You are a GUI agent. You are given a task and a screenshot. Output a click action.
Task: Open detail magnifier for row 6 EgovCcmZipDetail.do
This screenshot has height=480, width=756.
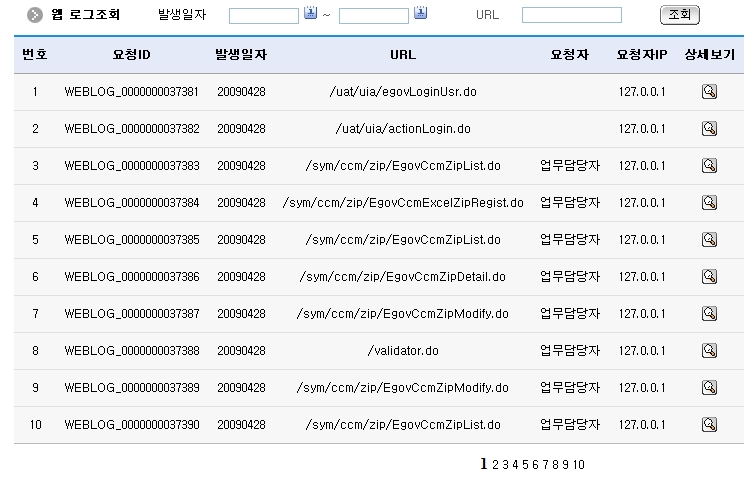(709, 277)
